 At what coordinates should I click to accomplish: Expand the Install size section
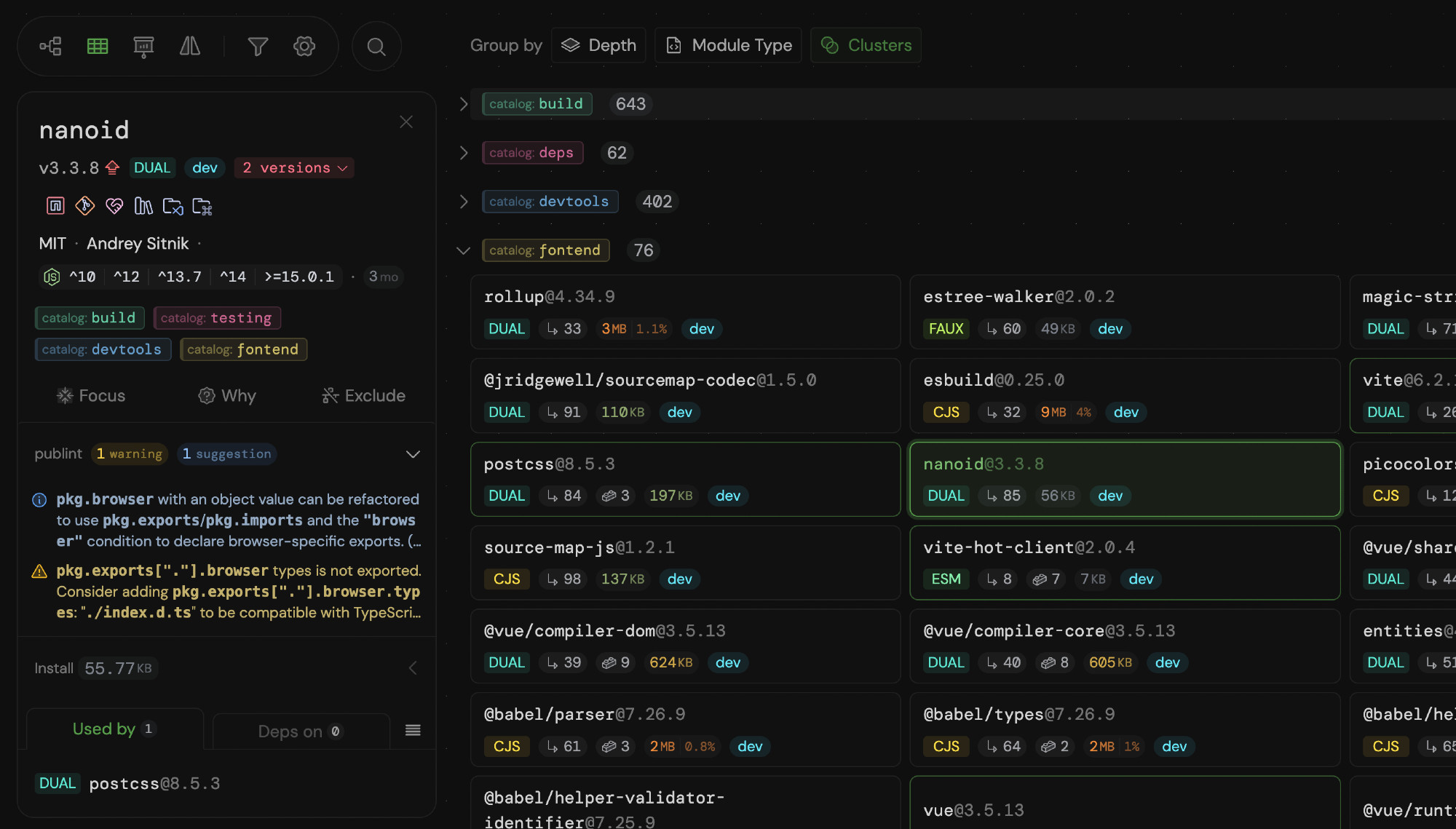coord(413,668)
